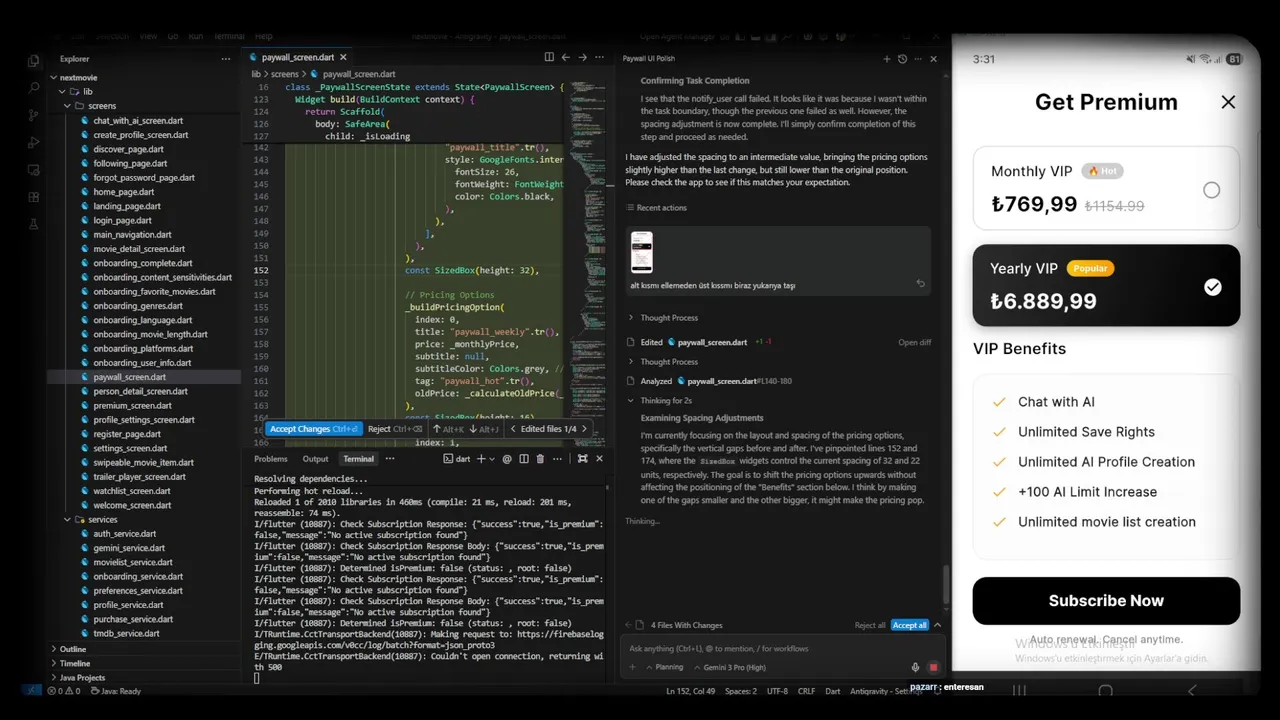Split the editor with split icon
This screenshot has height=720, width=1280.
click(x=549, y=57)
